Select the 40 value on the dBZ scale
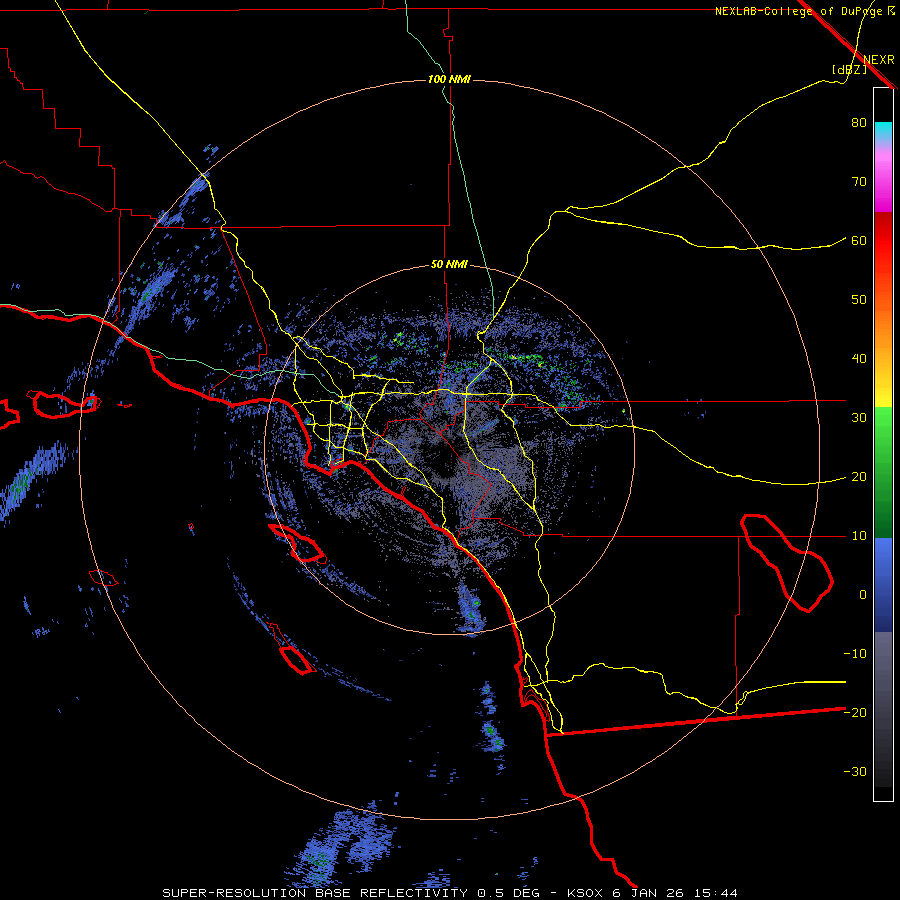 [x=859, y=359]
